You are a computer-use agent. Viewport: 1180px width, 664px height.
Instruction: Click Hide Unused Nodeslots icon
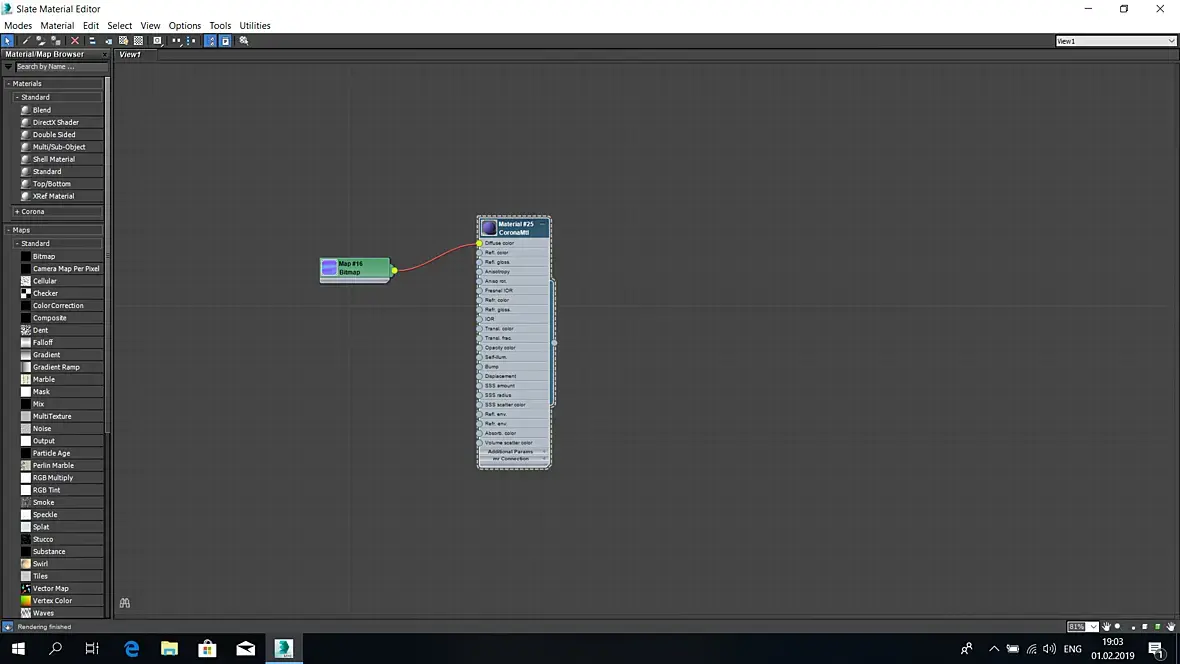tap(108, 41)
